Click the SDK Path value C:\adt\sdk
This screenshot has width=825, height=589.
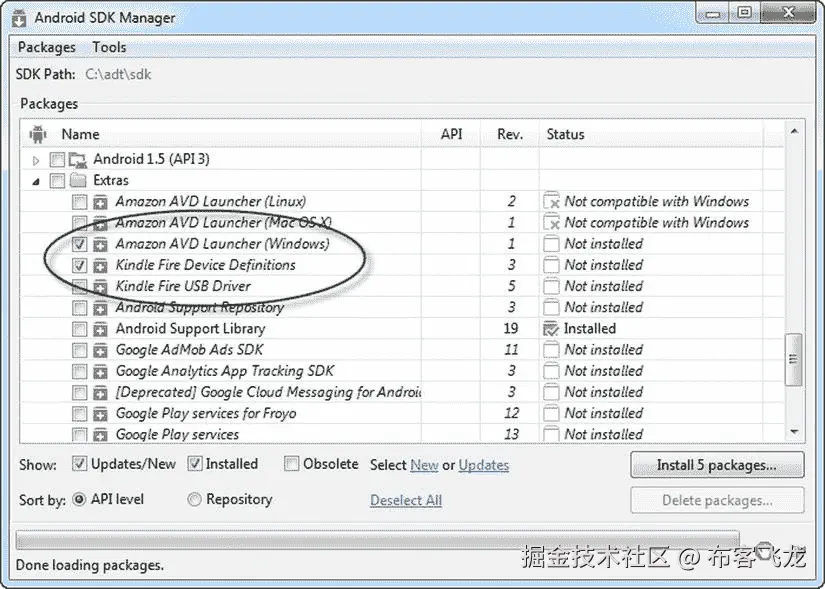[x=118, y=74]
